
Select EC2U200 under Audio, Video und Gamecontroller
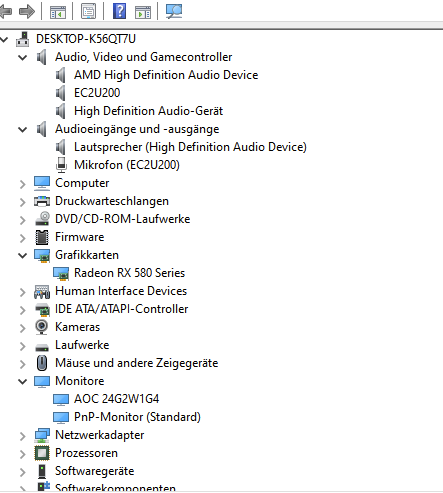97,93
